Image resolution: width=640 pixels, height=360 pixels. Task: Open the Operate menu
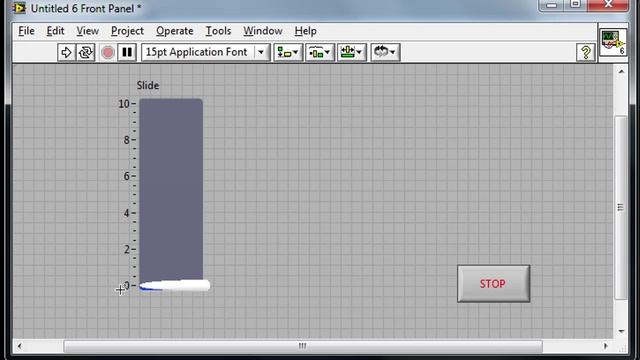[174, 31]
